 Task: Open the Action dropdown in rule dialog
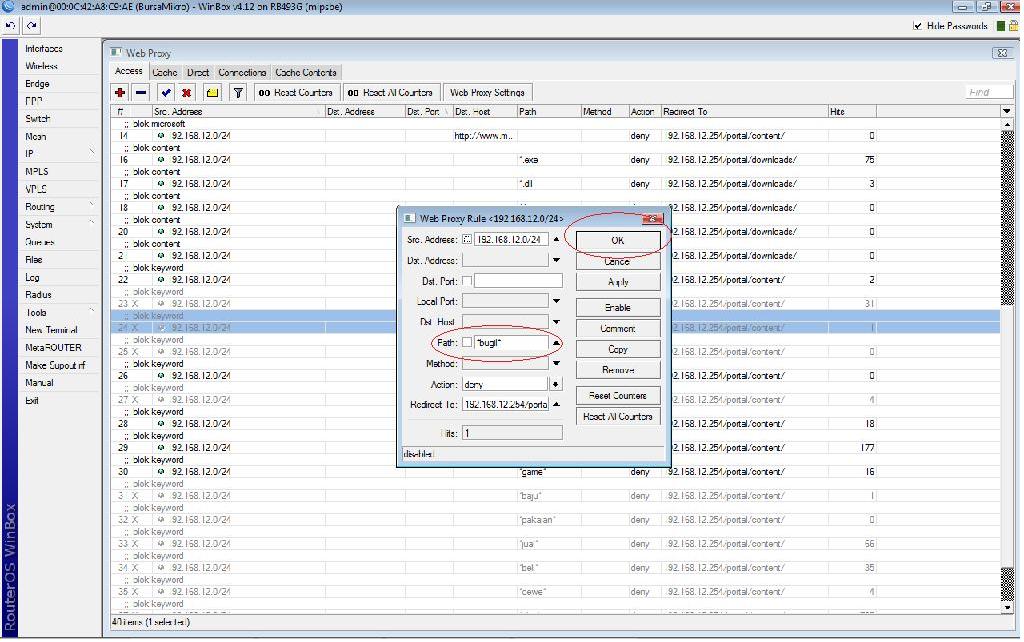[x=556, y=384]
